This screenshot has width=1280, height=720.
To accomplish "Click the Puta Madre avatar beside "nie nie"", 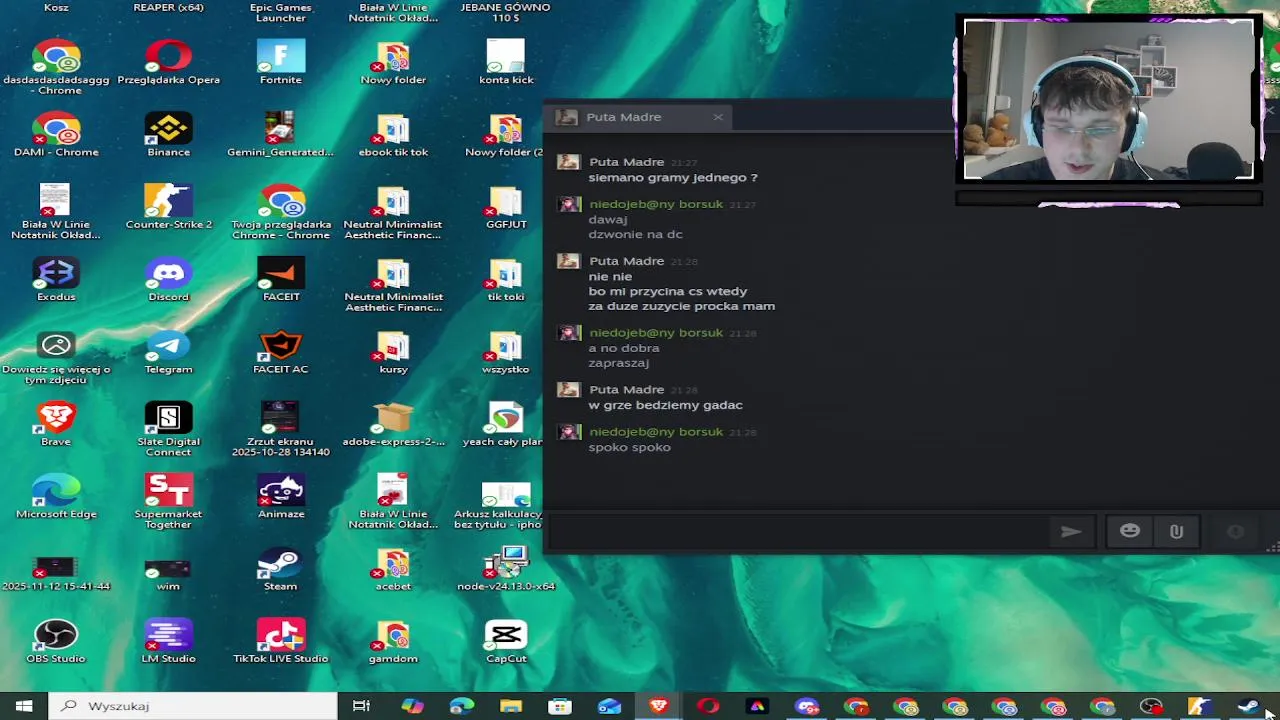I will [x=568, y=261].
